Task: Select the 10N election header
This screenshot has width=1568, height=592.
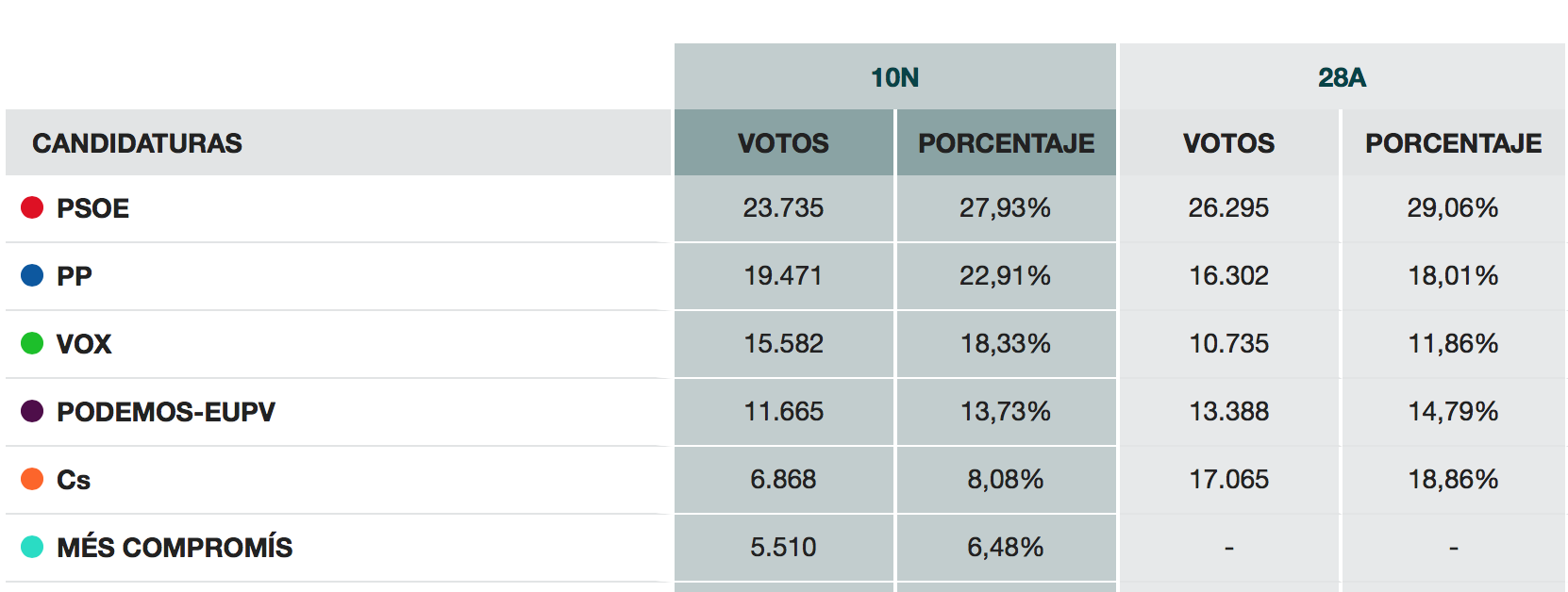Action: 894,77
